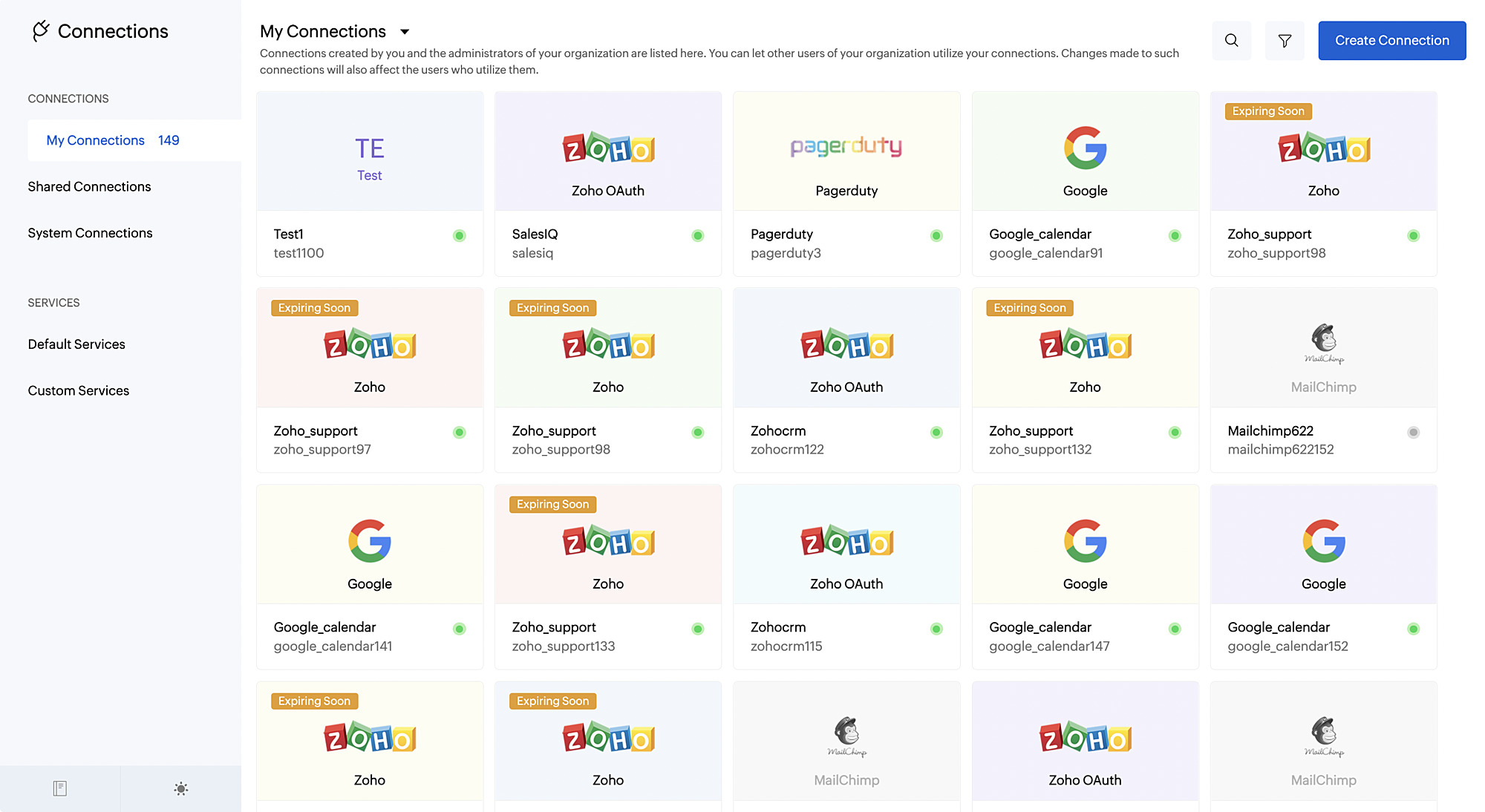1485x812 pixels.
Task: Expand the My Connections heading dropdown arrow
Action: [405, 32]
